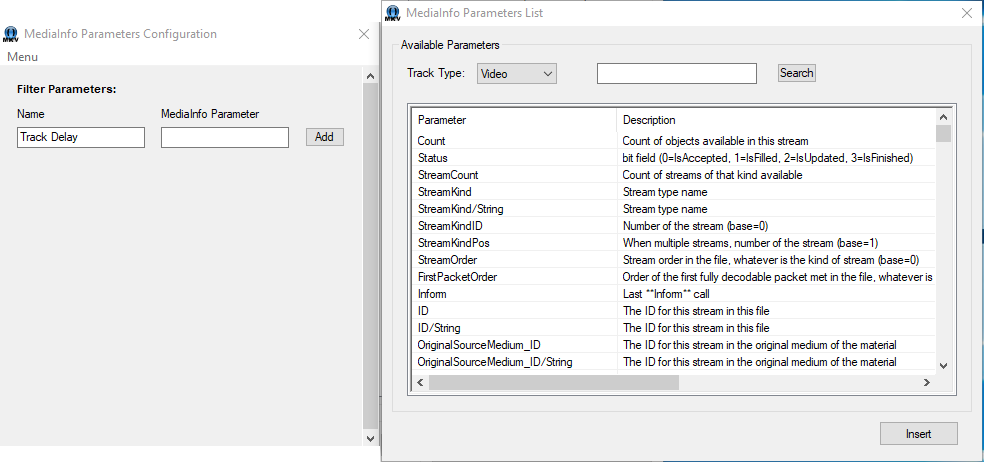Click the parameter list horizontal scrollbar thumb
Image resolution: width=984 pixels, height=462 pixels.
(x=554, y=382)
